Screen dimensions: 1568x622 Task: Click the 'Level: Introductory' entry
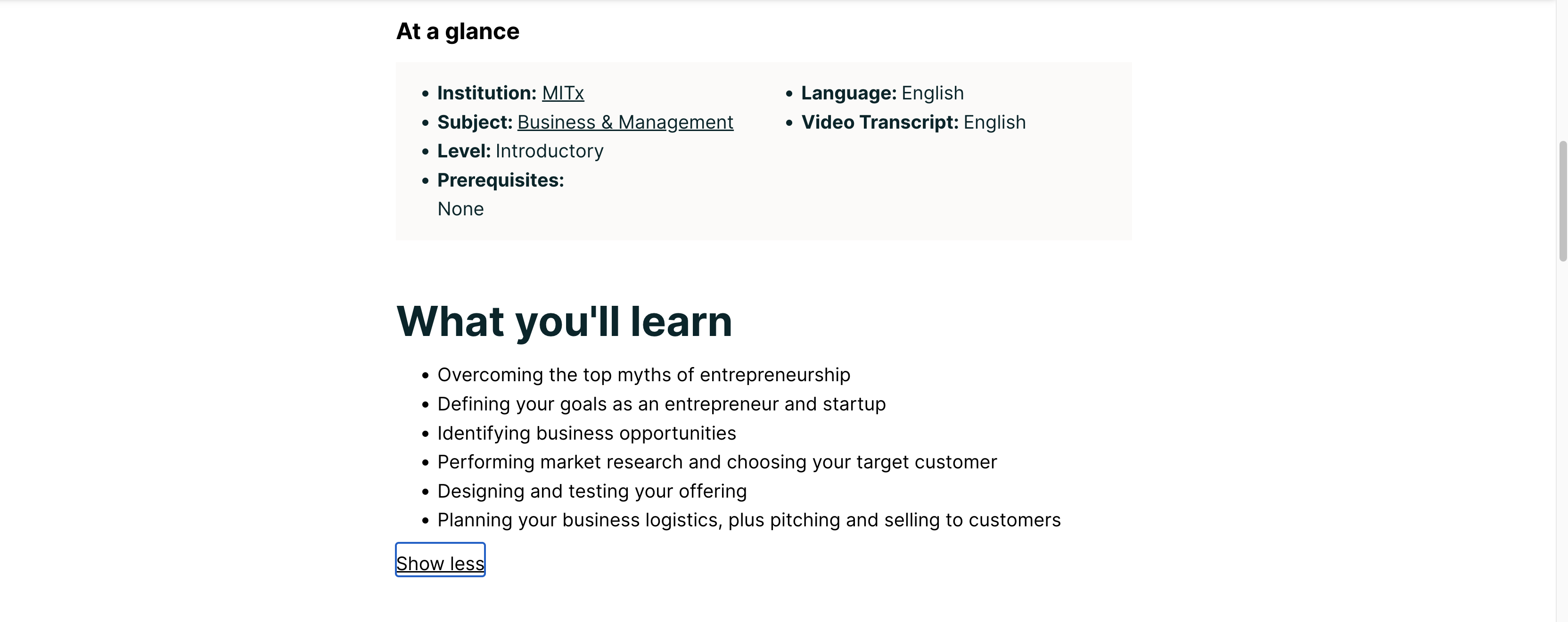click(x=520, y=151)
